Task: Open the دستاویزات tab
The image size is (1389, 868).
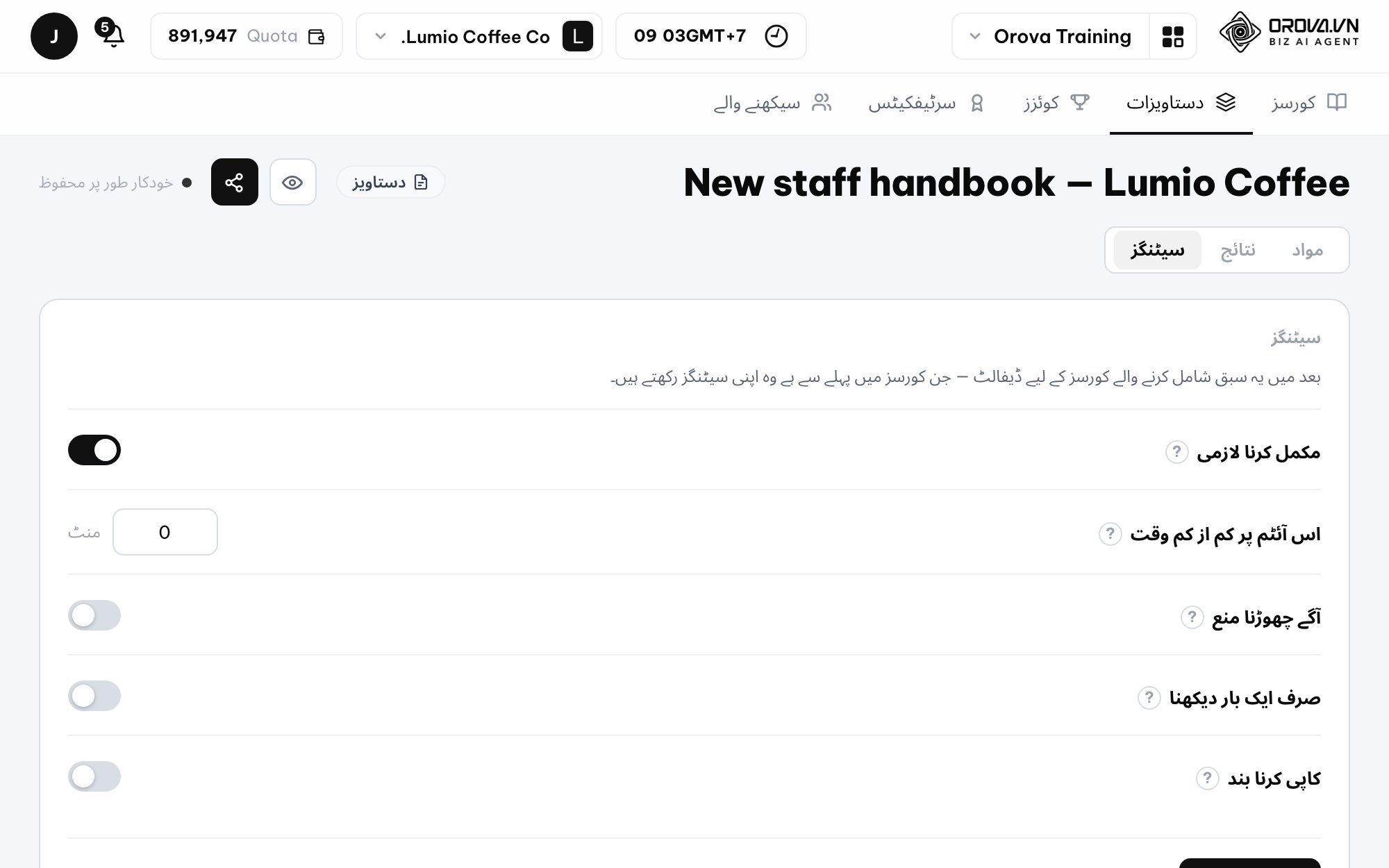Action: (1181, 103)
